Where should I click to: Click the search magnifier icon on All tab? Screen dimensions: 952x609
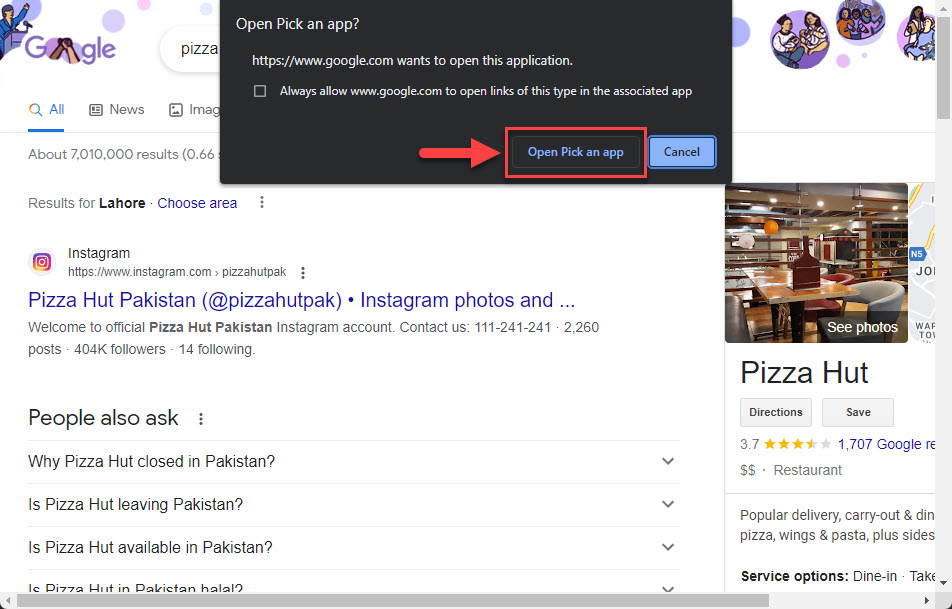36,110
